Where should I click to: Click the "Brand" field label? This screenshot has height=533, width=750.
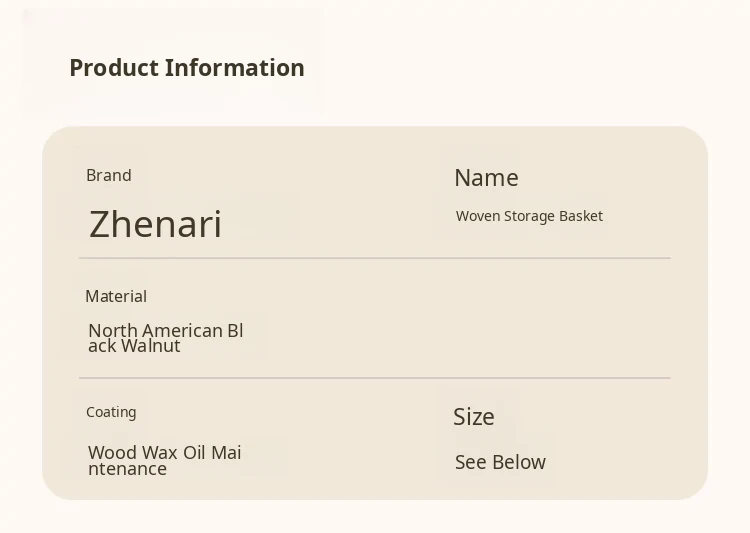[109, 175]
